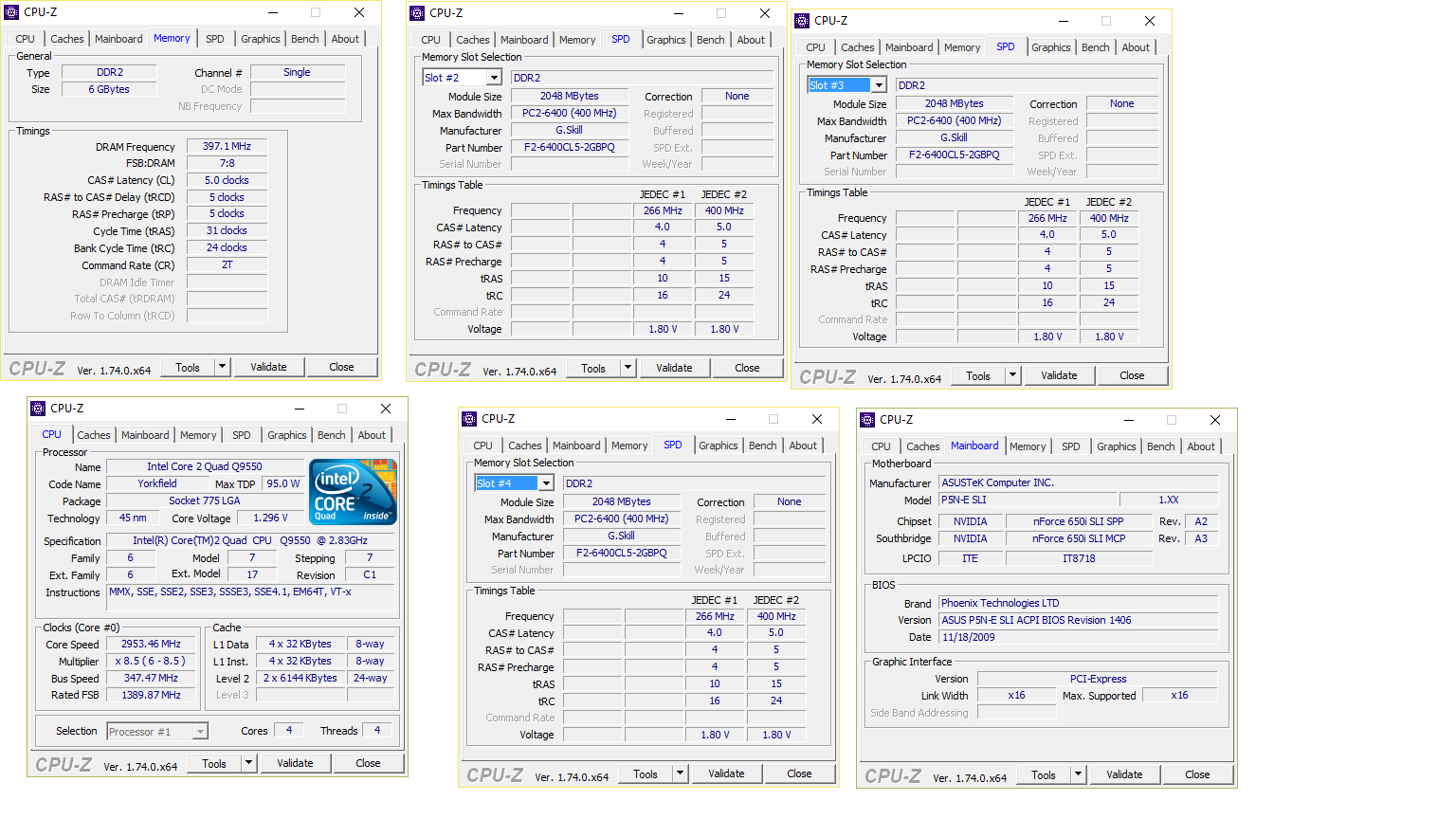Click the CPU-Z app icon in Slot #4 window title bar
Screen dimensions: 1456x819
click(x=469, y=419)
